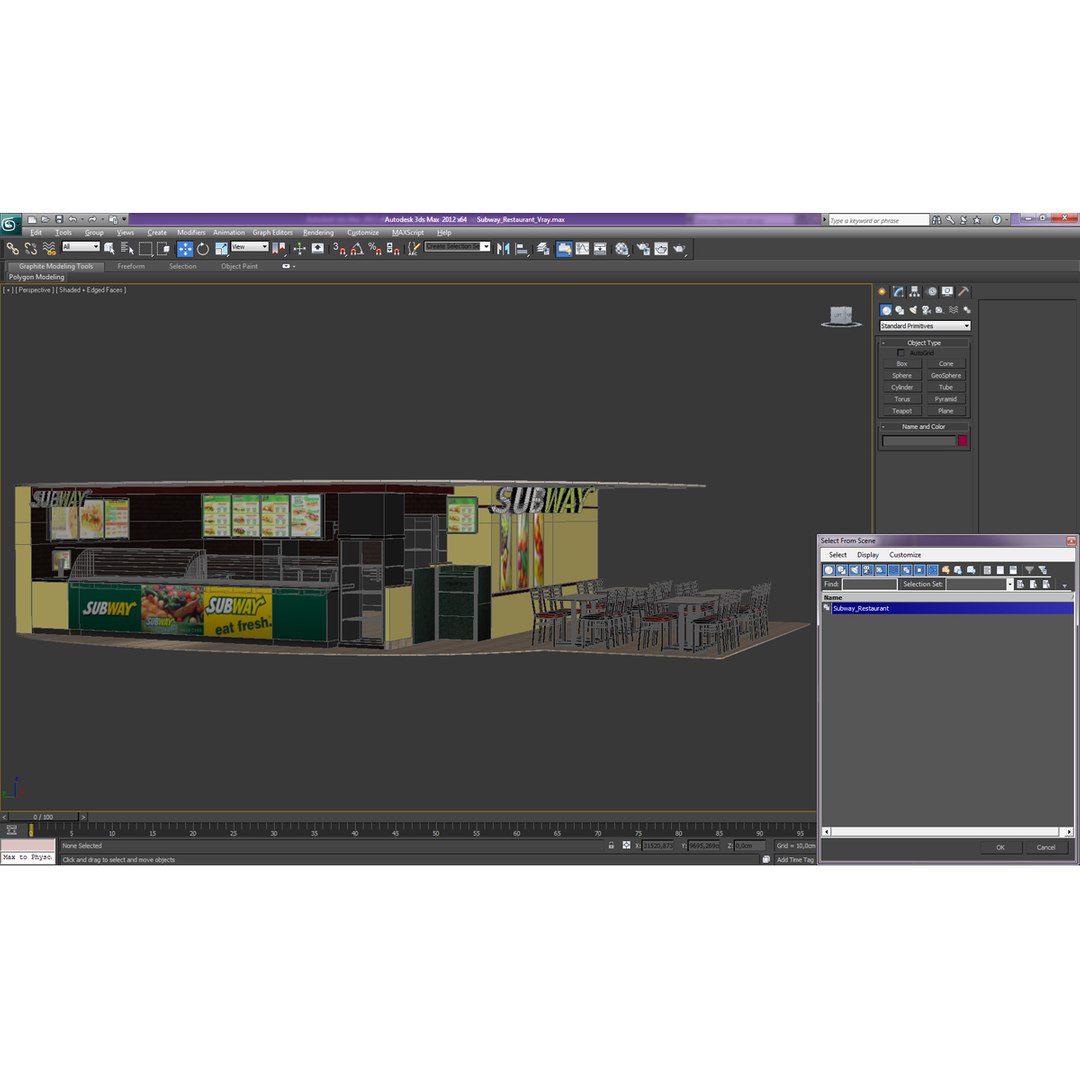Activate the Select and Move tool
Image resolution: width=1080 pixels, height=1080 pixels.
pyautogui.click(x=185, y=249)
